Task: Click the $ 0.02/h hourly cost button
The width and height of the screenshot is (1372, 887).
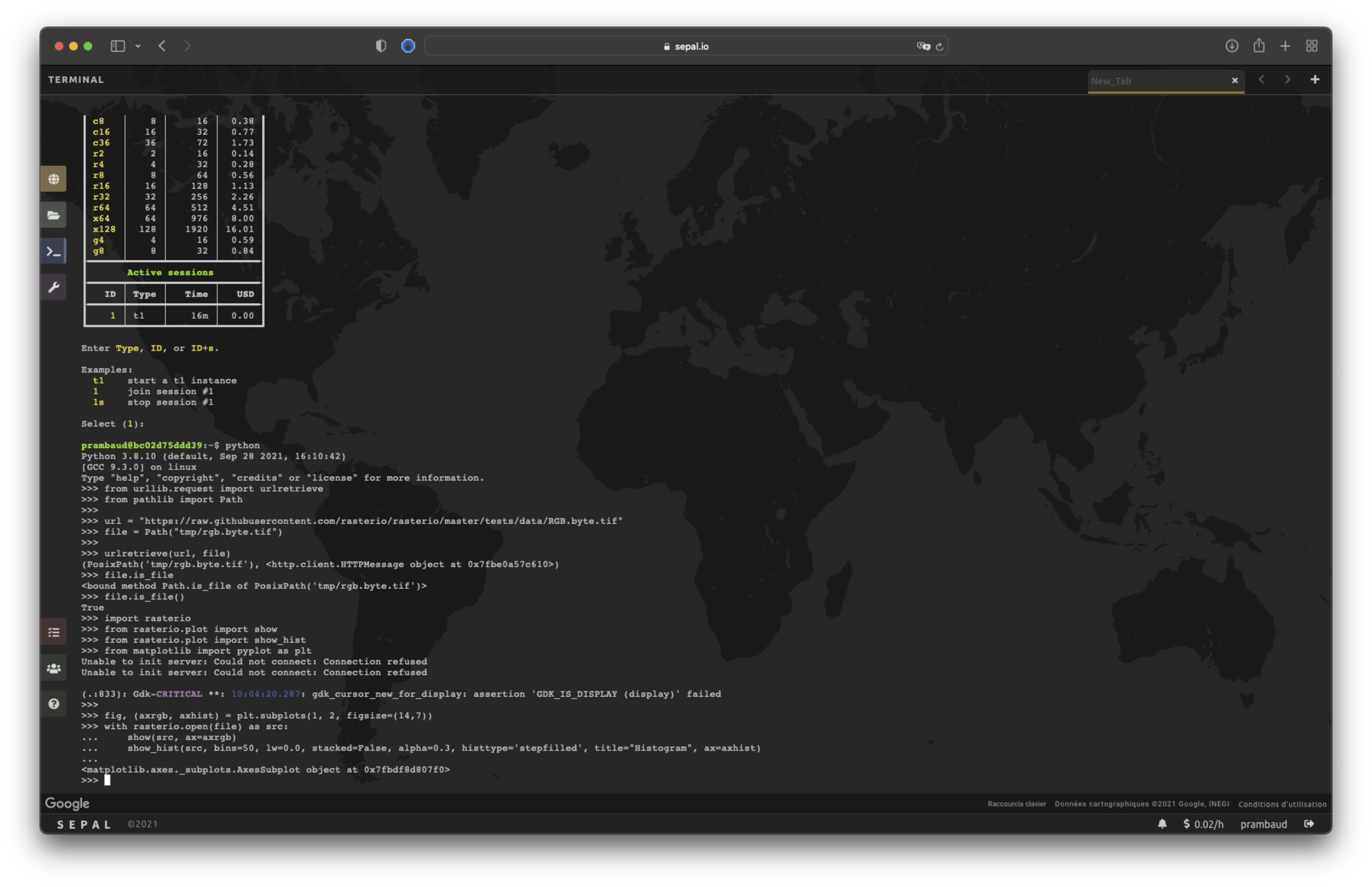Action: tap(1203, 824)
